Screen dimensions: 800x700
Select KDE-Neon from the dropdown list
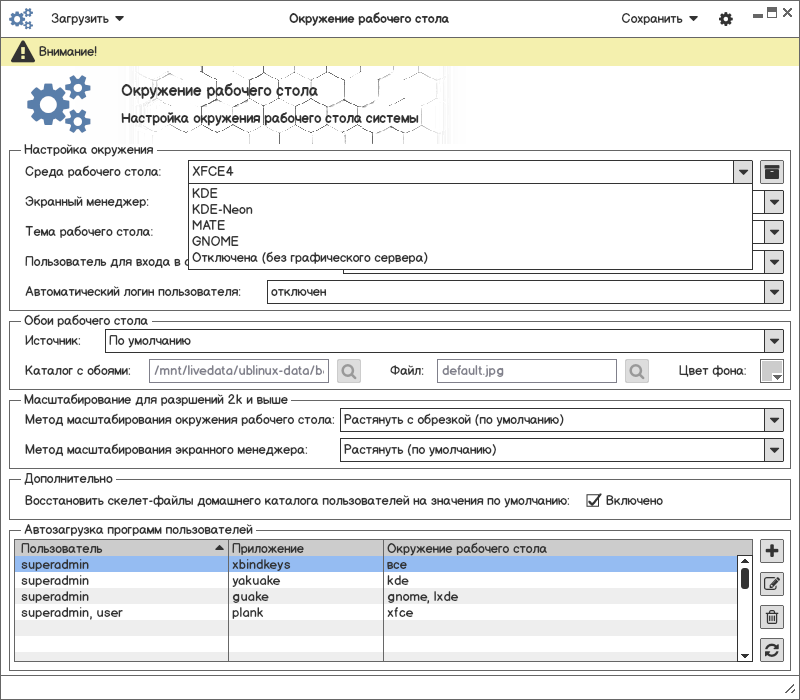pos(222,209)
